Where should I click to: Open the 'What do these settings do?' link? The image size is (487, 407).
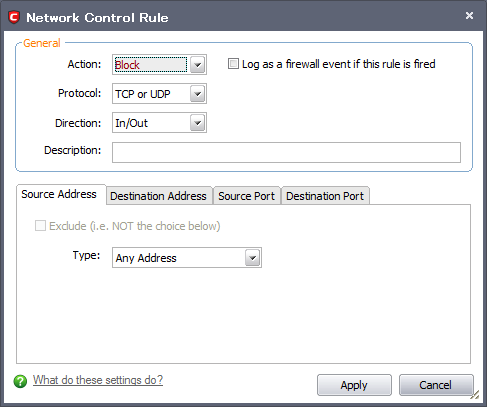coord(98,380)
